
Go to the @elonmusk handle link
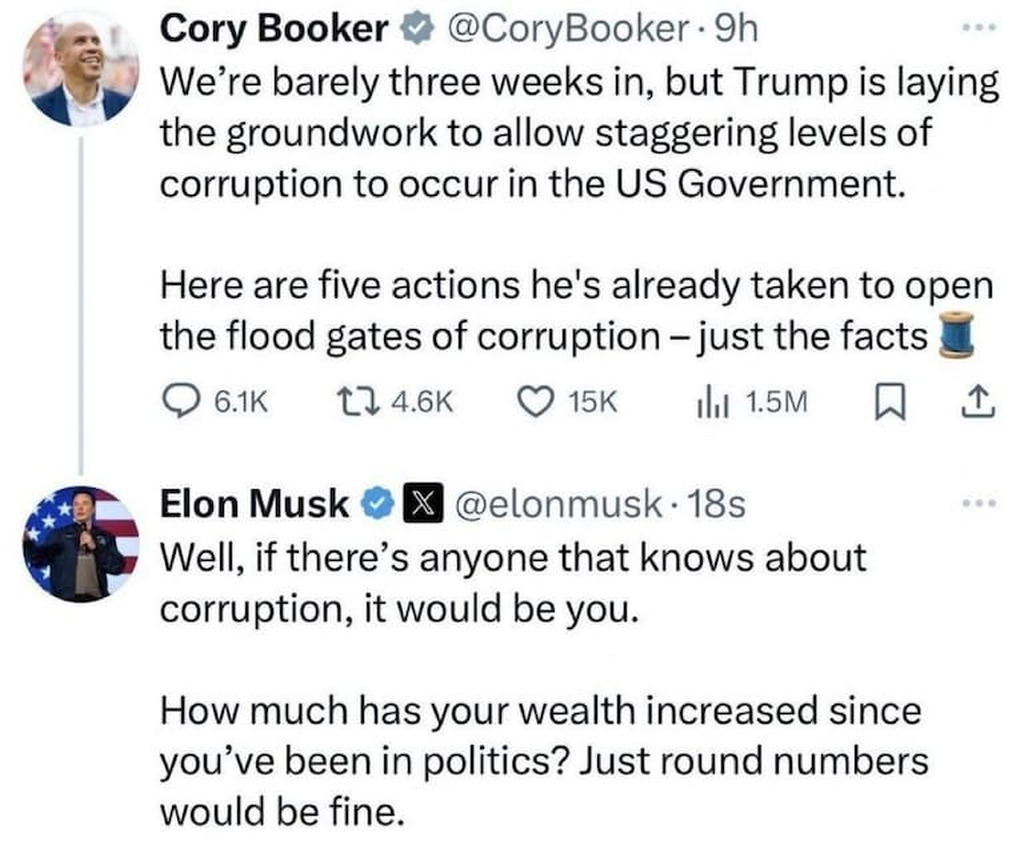coord(559,503)
